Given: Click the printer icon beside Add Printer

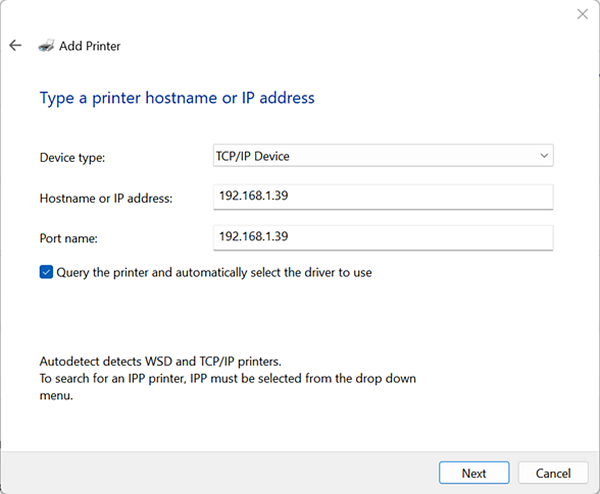Looking at the screenshot, I should [x=46, y=46].
